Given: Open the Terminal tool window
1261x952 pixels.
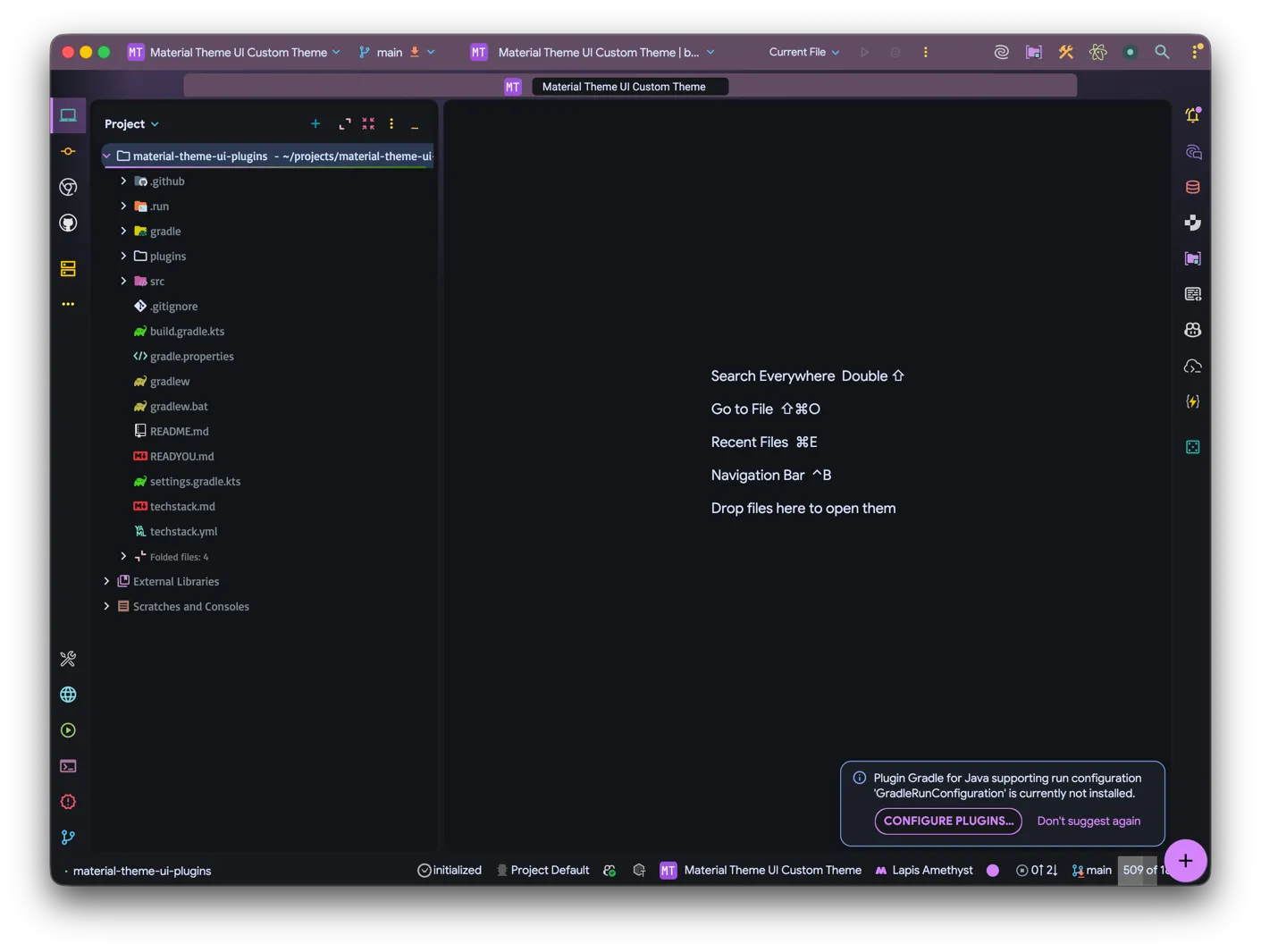Looking at the screenshot, I should click(x=68, y=766).
